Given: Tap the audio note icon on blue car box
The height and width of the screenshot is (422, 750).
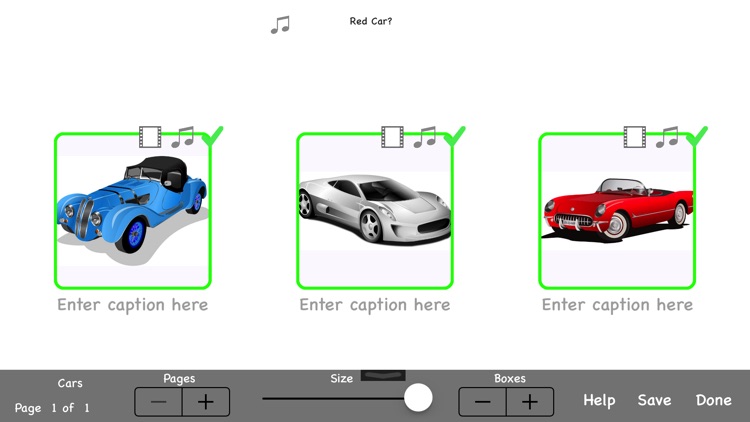Looking at the screenshot, I should [183, 137].
